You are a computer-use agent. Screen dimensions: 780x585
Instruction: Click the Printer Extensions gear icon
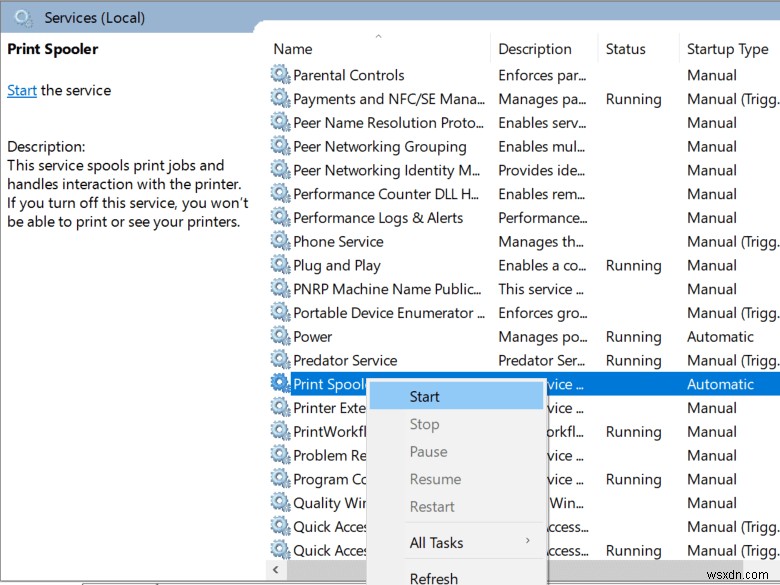(281, 408)
